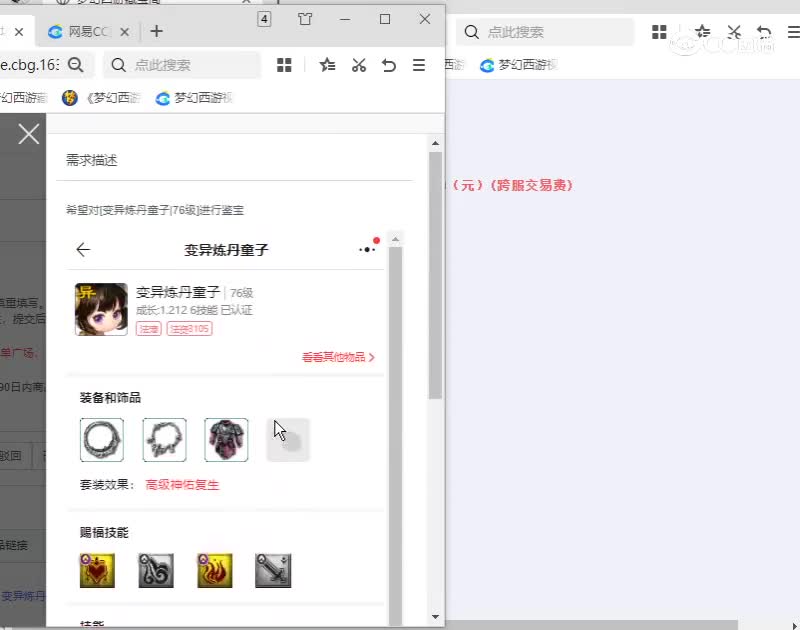Image resolution: width=800 pixels, height=630 pixels.
Task: Click the 赐福技能 section label
Action: 104,533
